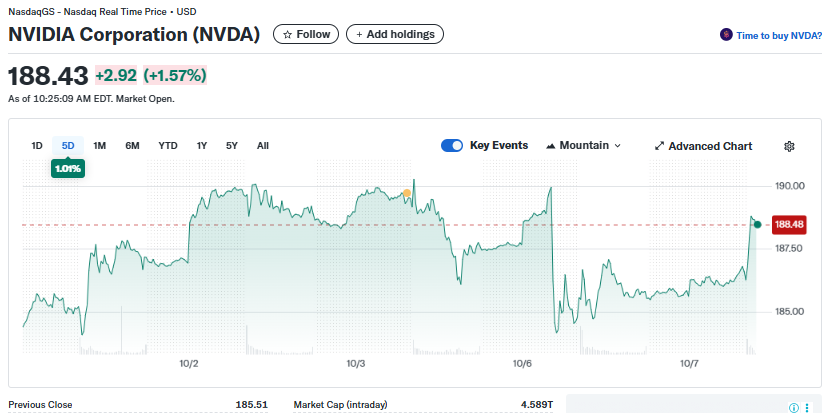Switch chart to 5Y range
The image size is (834, 413).
232,146
